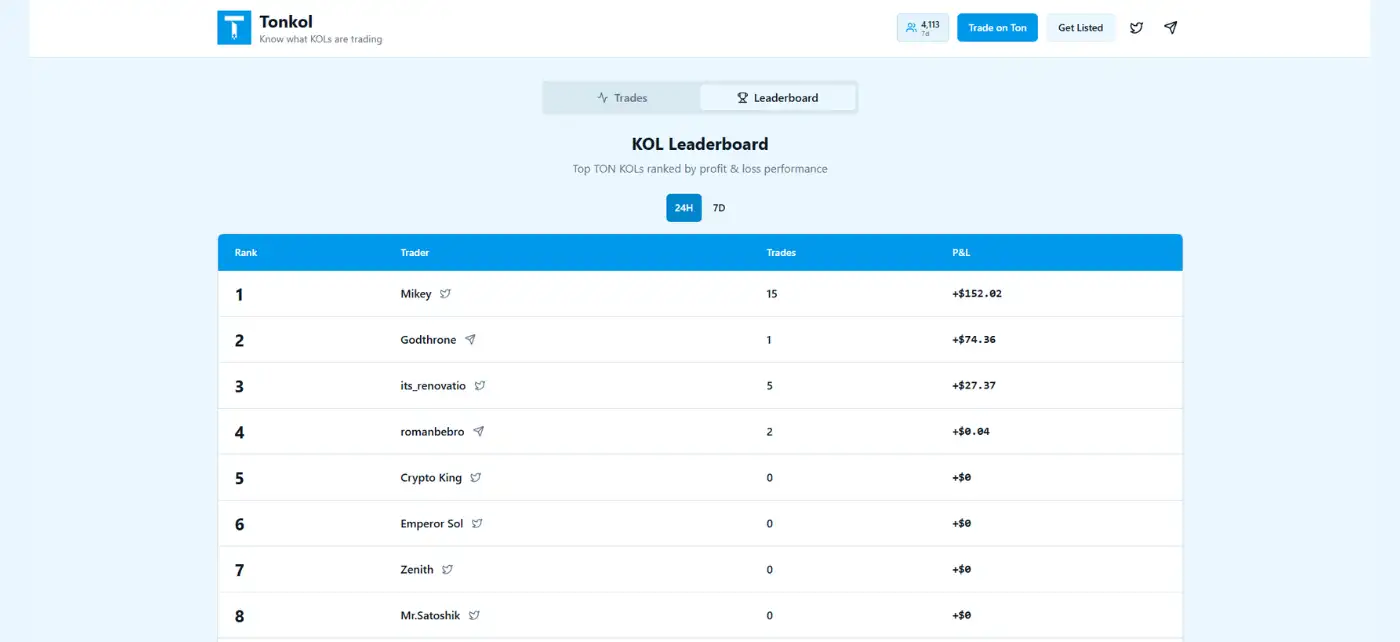Open Mikey's Twitter profile icon
This screenshot has height=642, width=1400.
(446, 294)
